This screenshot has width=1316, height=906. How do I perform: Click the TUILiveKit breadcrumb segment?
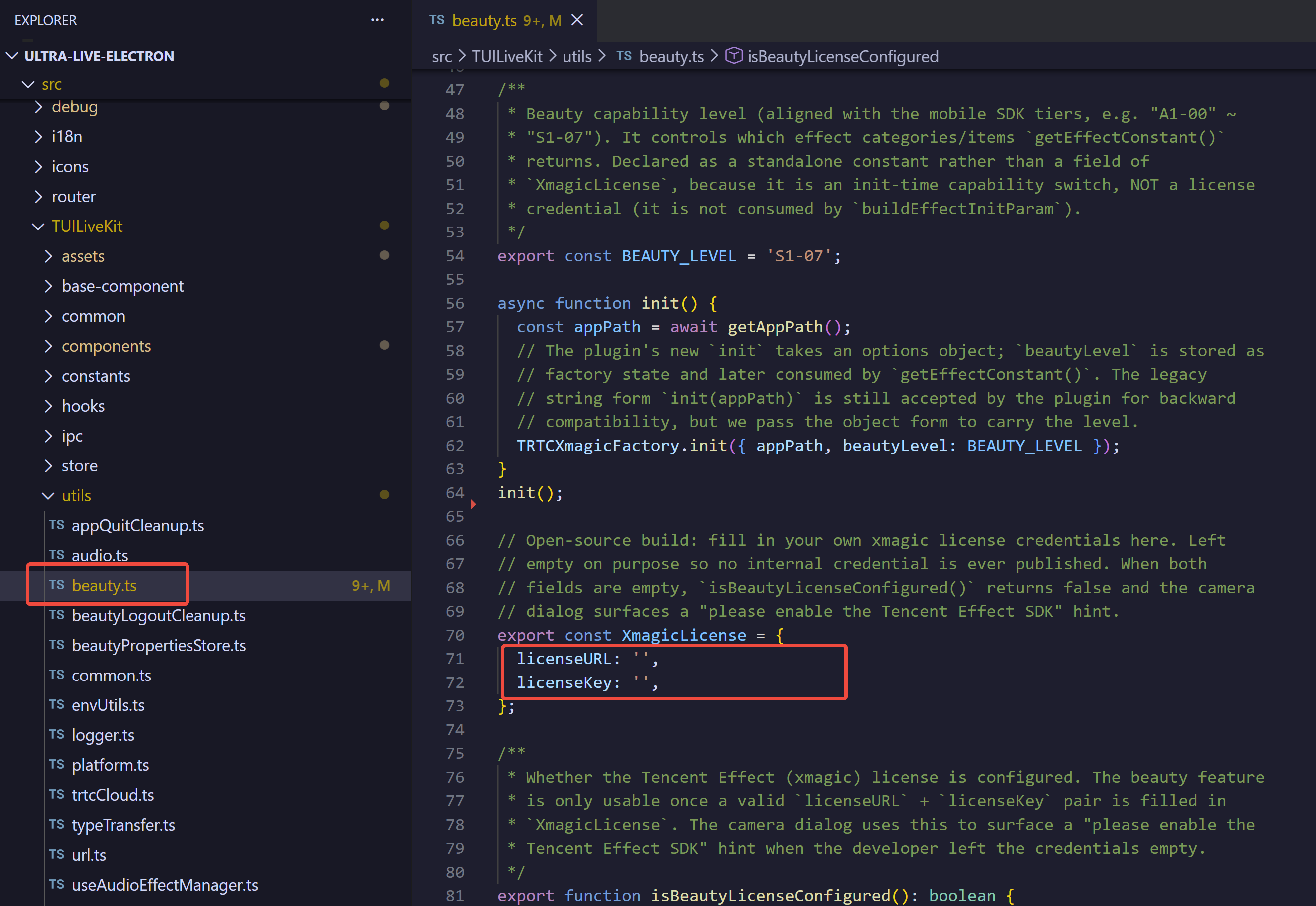507,56
